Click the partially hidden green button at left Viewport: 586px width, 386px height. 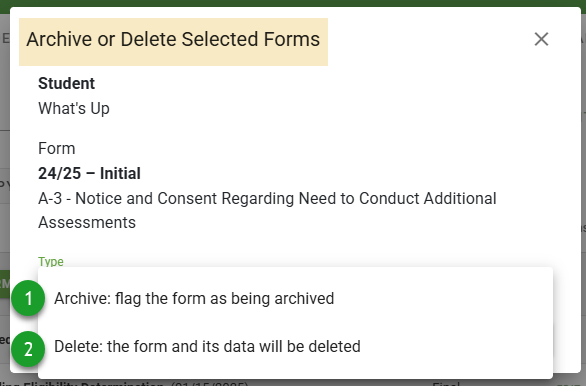tap(5, 284)
